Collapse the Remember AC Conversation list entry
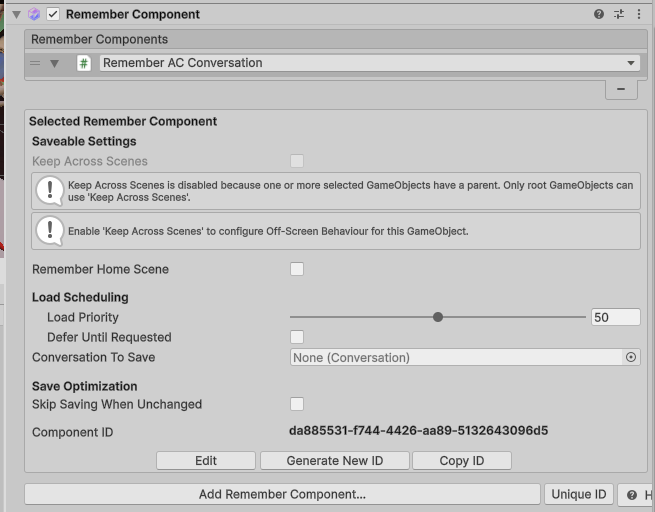The height and width of the screenshot is (512, 655). 54,63
